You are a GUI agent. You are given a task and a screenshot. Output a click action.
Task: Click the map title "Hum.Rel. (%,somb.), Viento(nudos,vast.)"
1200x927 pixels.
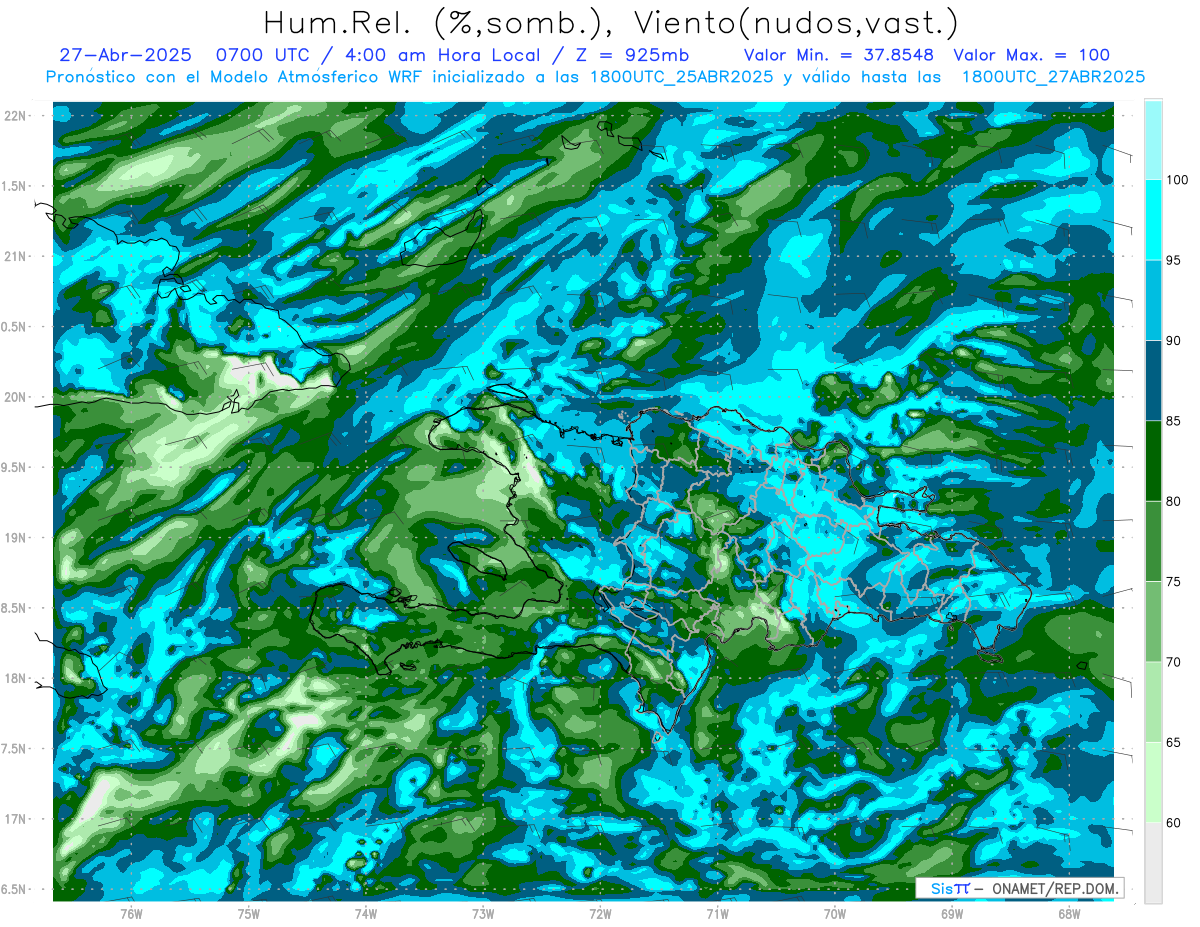coord(611,22)
